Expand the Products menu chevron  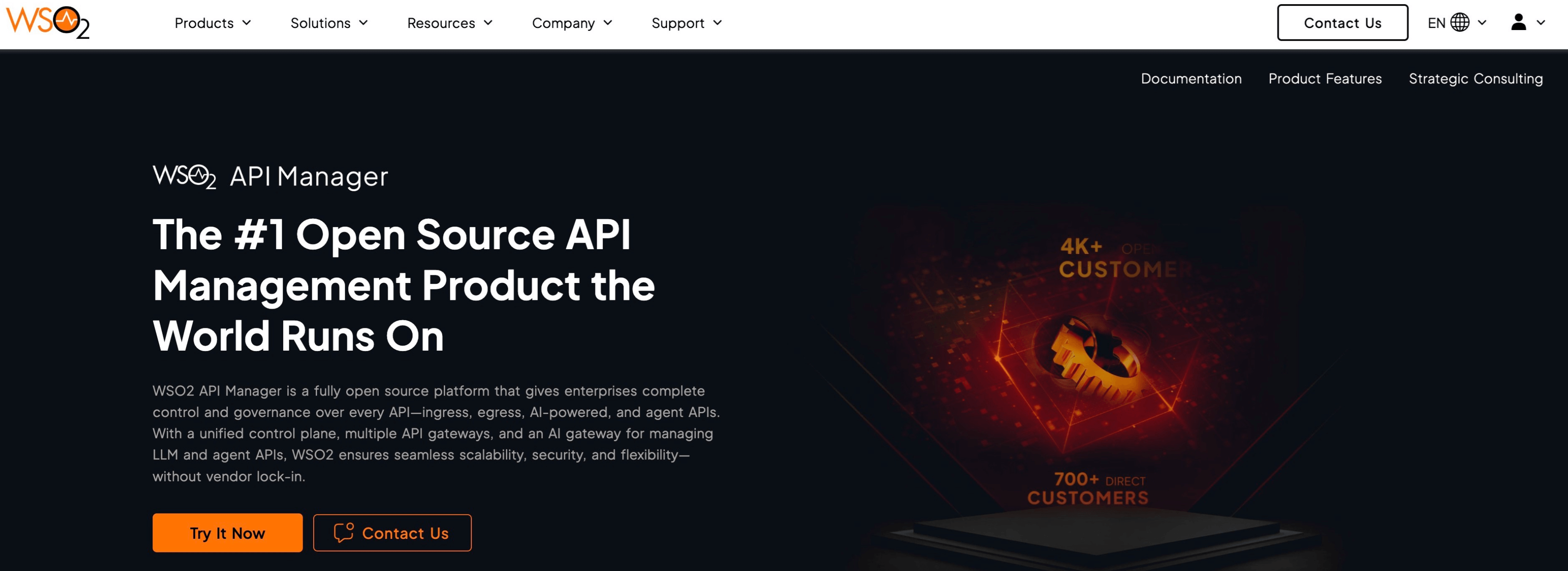click(x=246, y=22)
